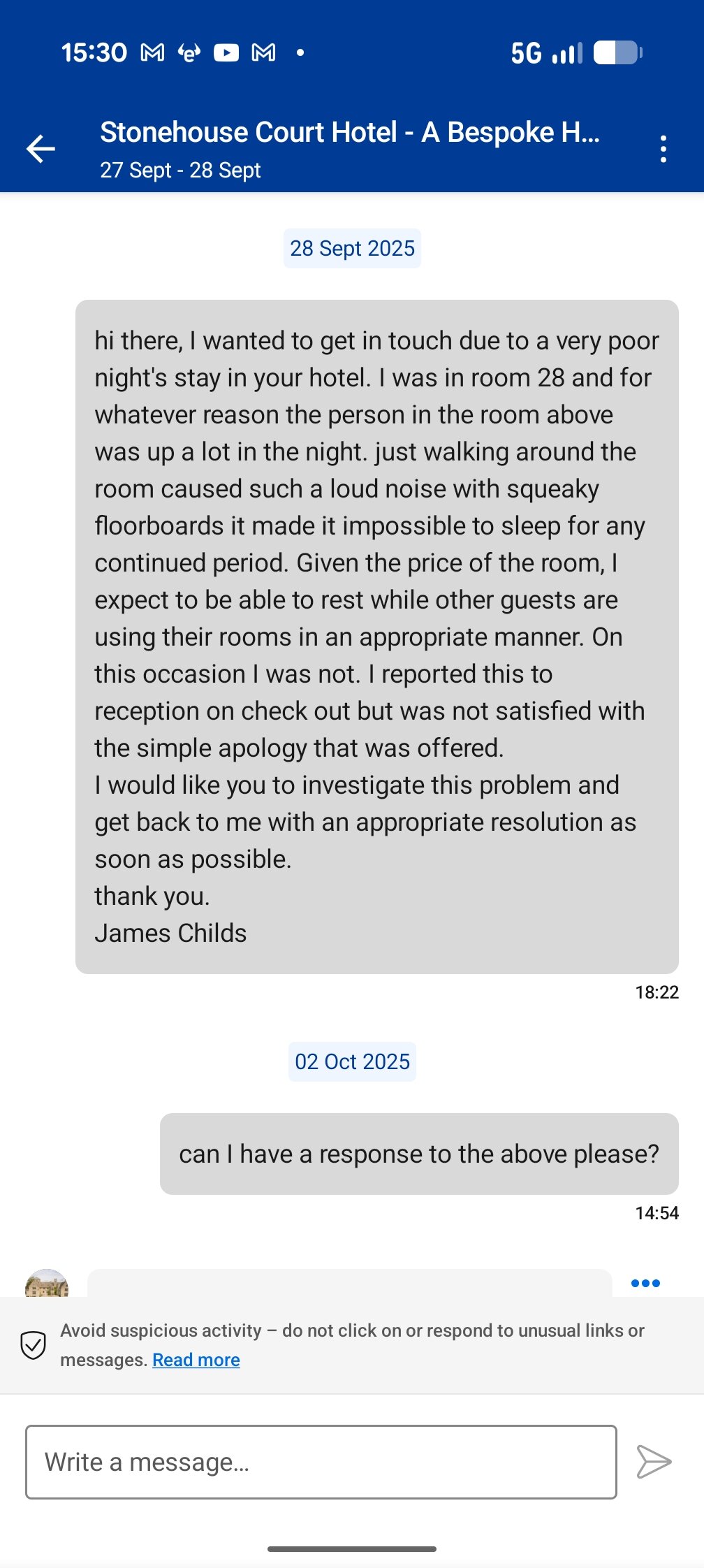The height and width of the screenshot is (1568, 704).
Task: Open the three-dot overflow menu
Action: (x=663, y=149)
